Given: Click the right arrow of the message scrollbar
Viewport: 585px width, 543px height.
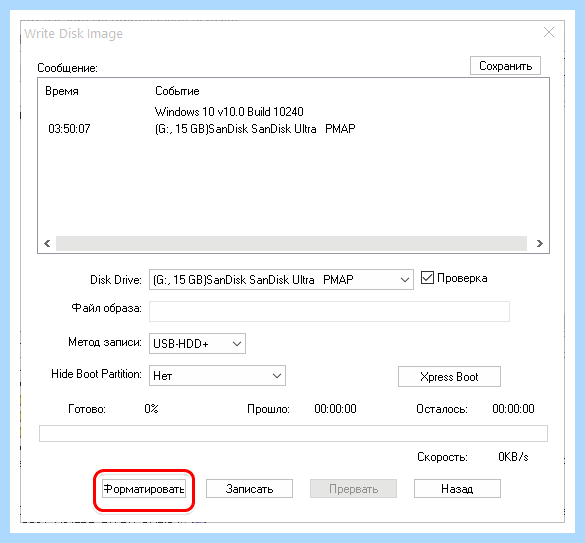Looking at the screenshot, I should click(539, 243).
